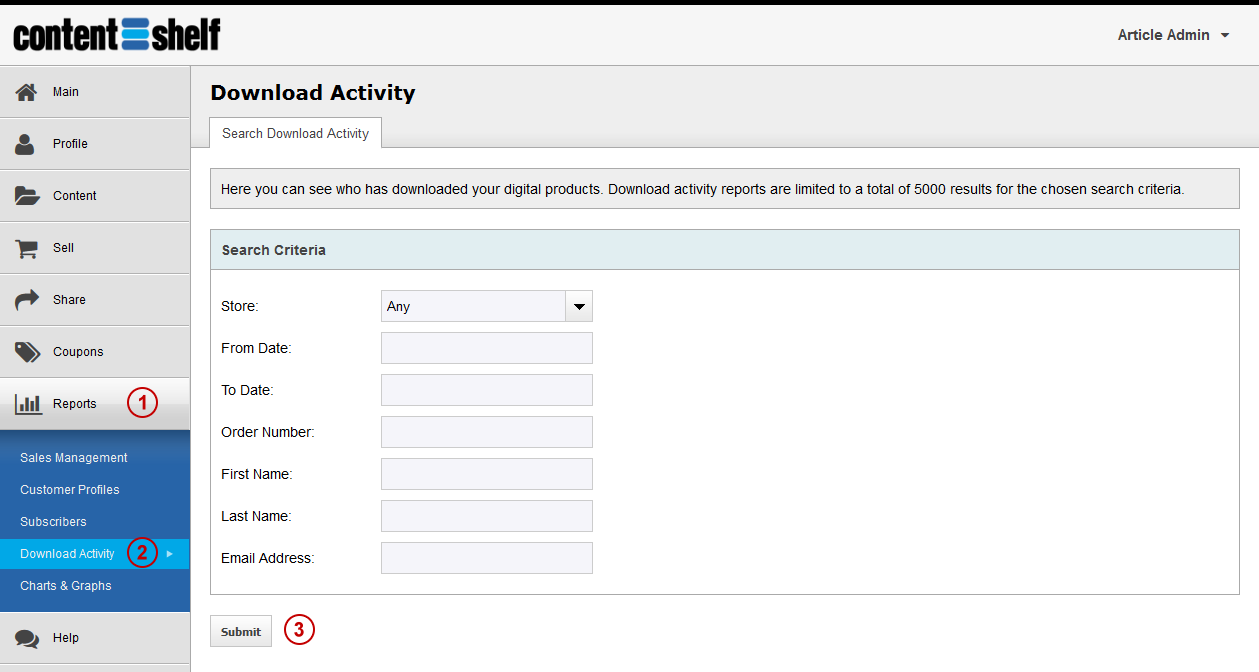This screenshot has width=1259, height=672.
Task: Select Download Activity in submenu
Action: pyautogui.click(x=95, y=554)
